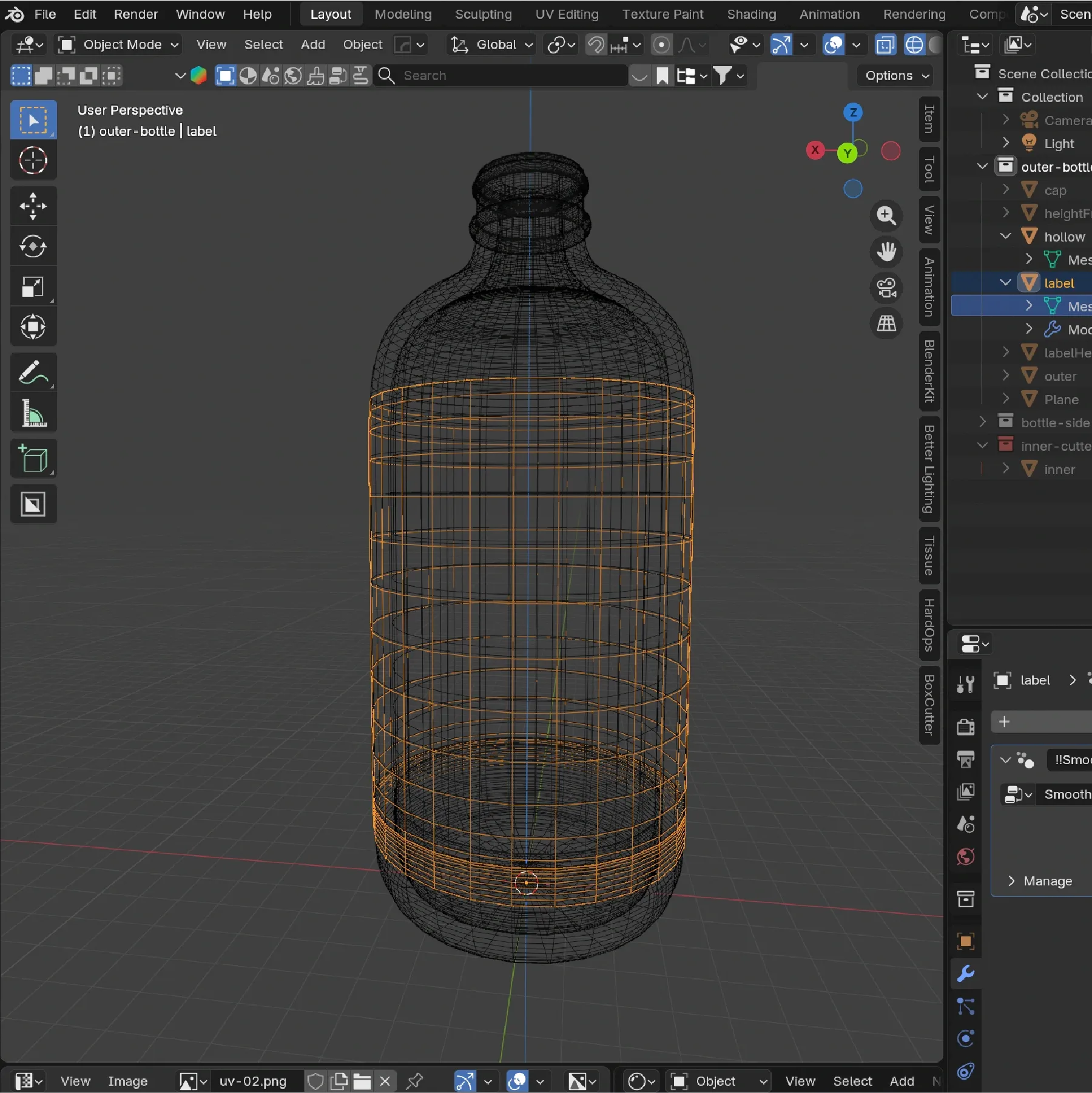Enable proportional editing

click(661, 45)
